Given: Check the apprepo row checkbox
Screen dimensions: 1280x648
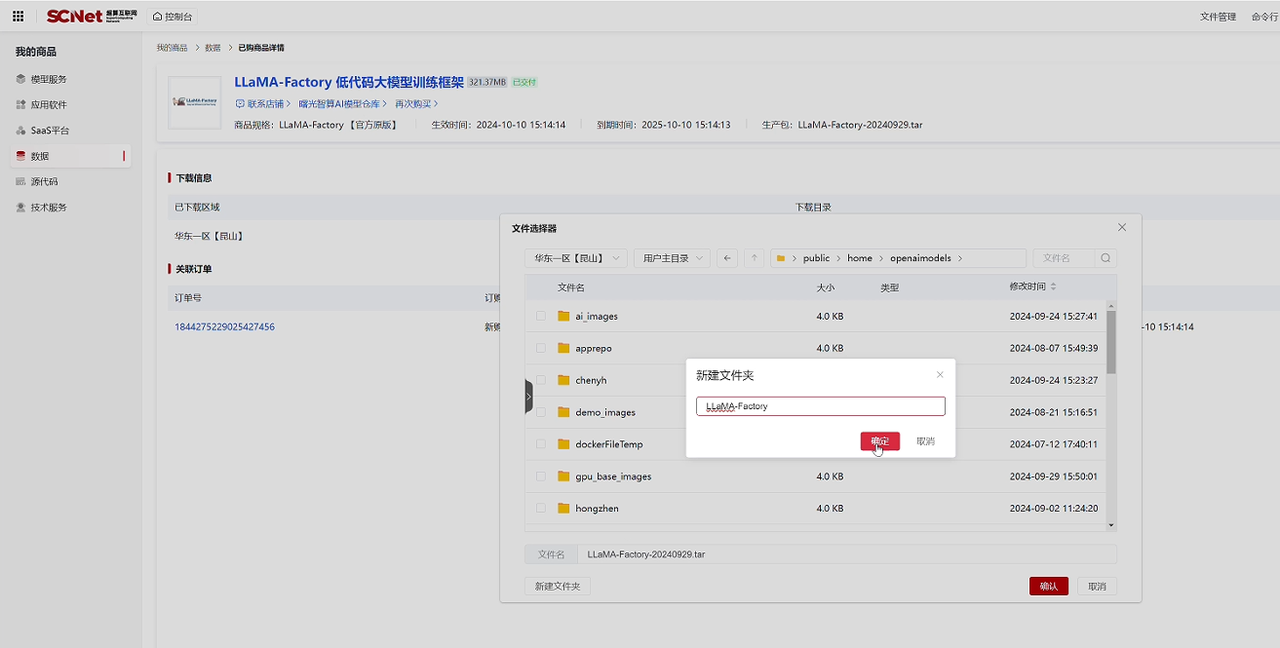Looking at the screenshot, I should pyautogui.click(x=541, y=348).
